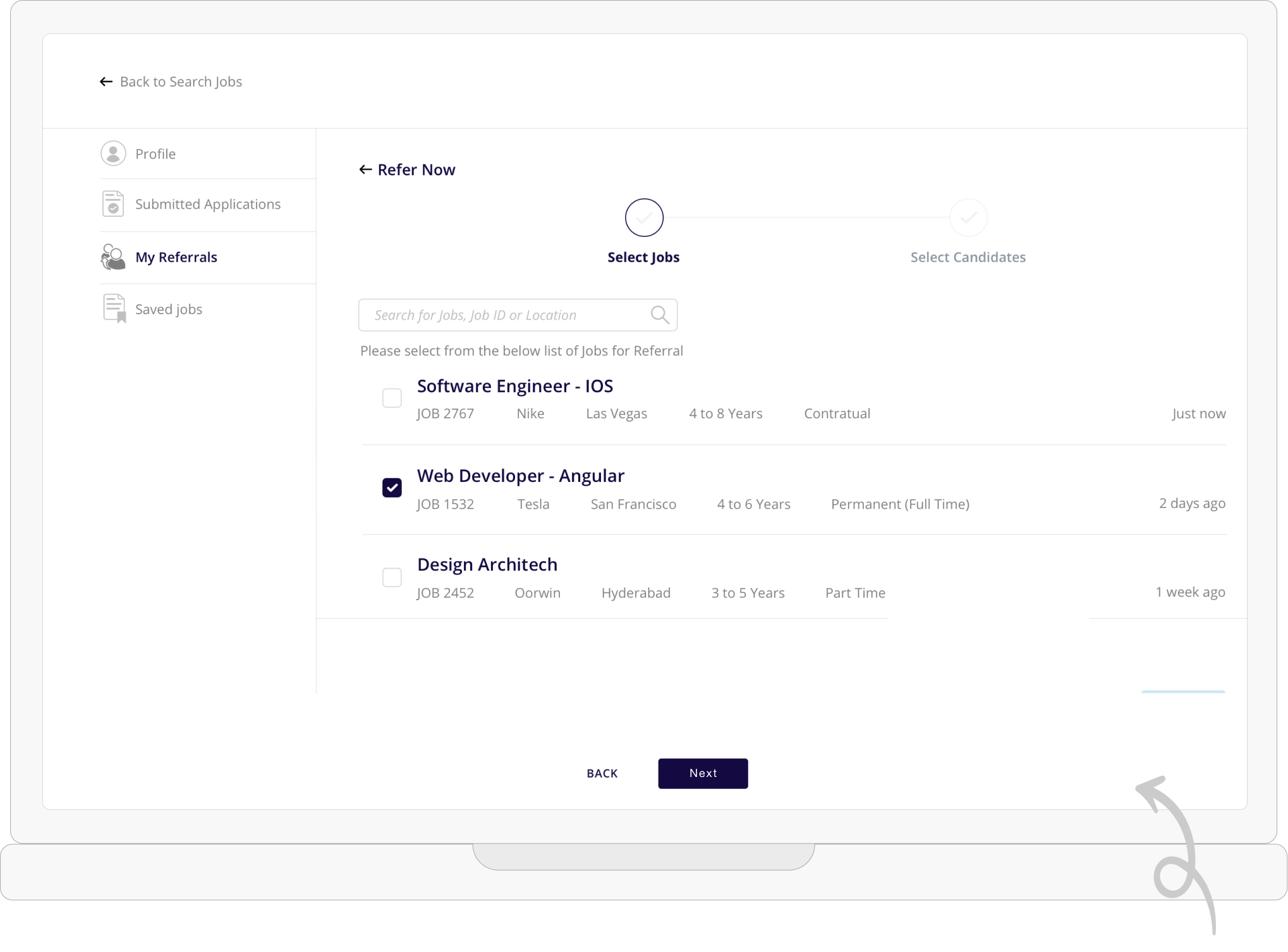Open the Web Developer - Angular job title
This screenshot has height=952, width=1288.
click(521, 476)
